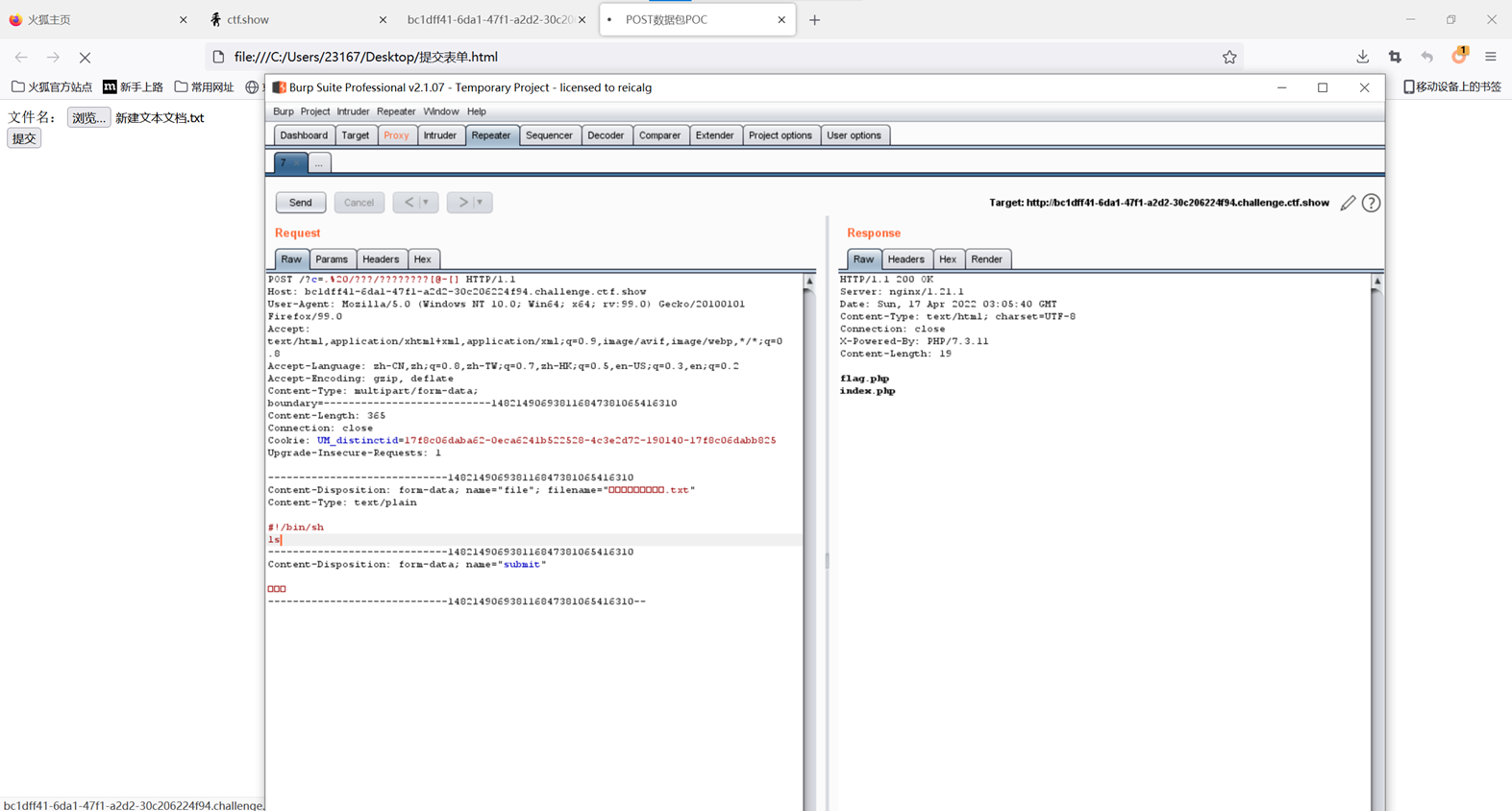The width and height of the screenshot is (1512, 811).
Task: Open the Project menu in Burp
Action: click(x=314, y=111)
